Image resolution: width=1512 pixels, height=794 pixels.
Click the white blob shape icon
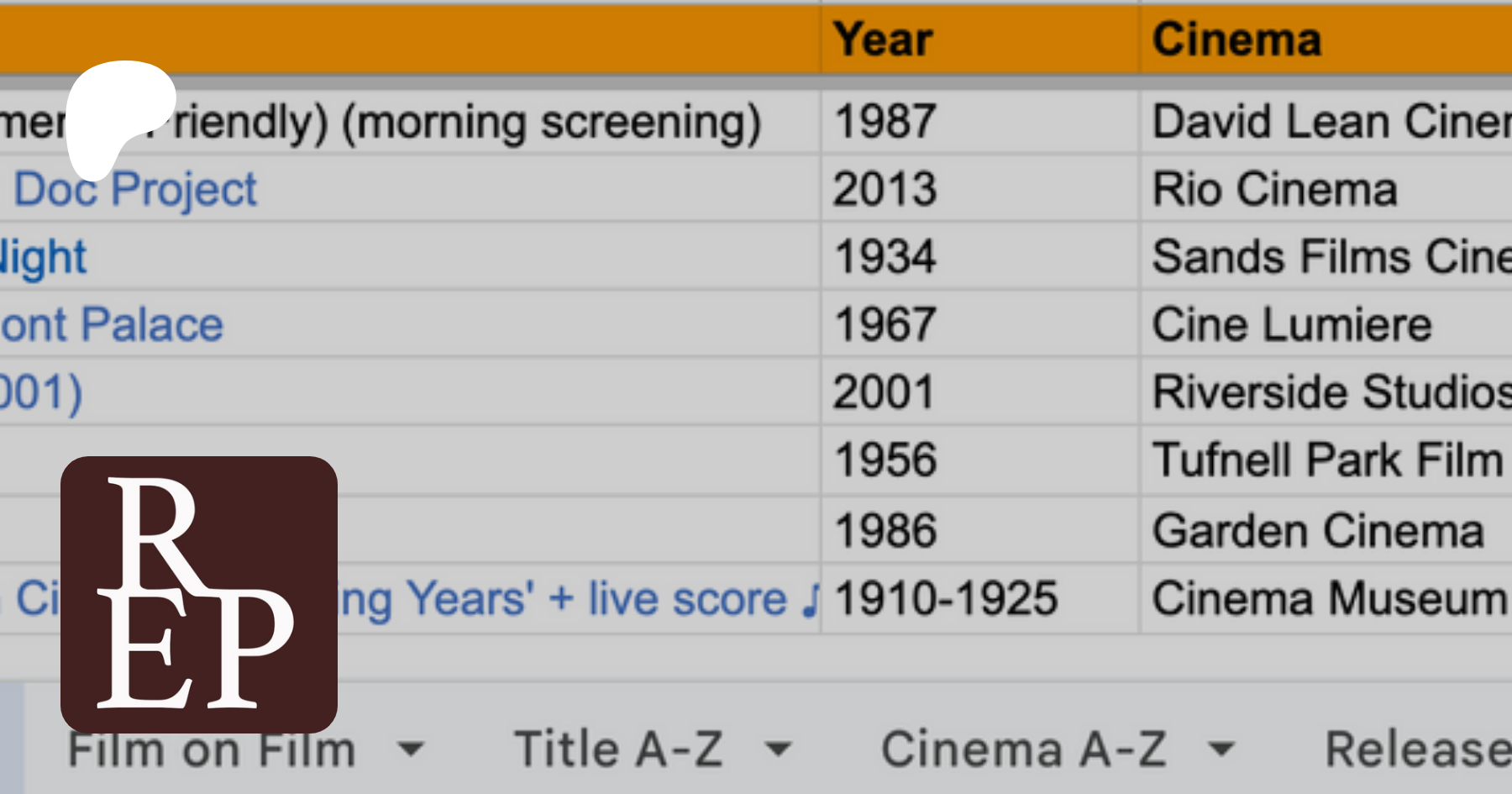[118, 113]
